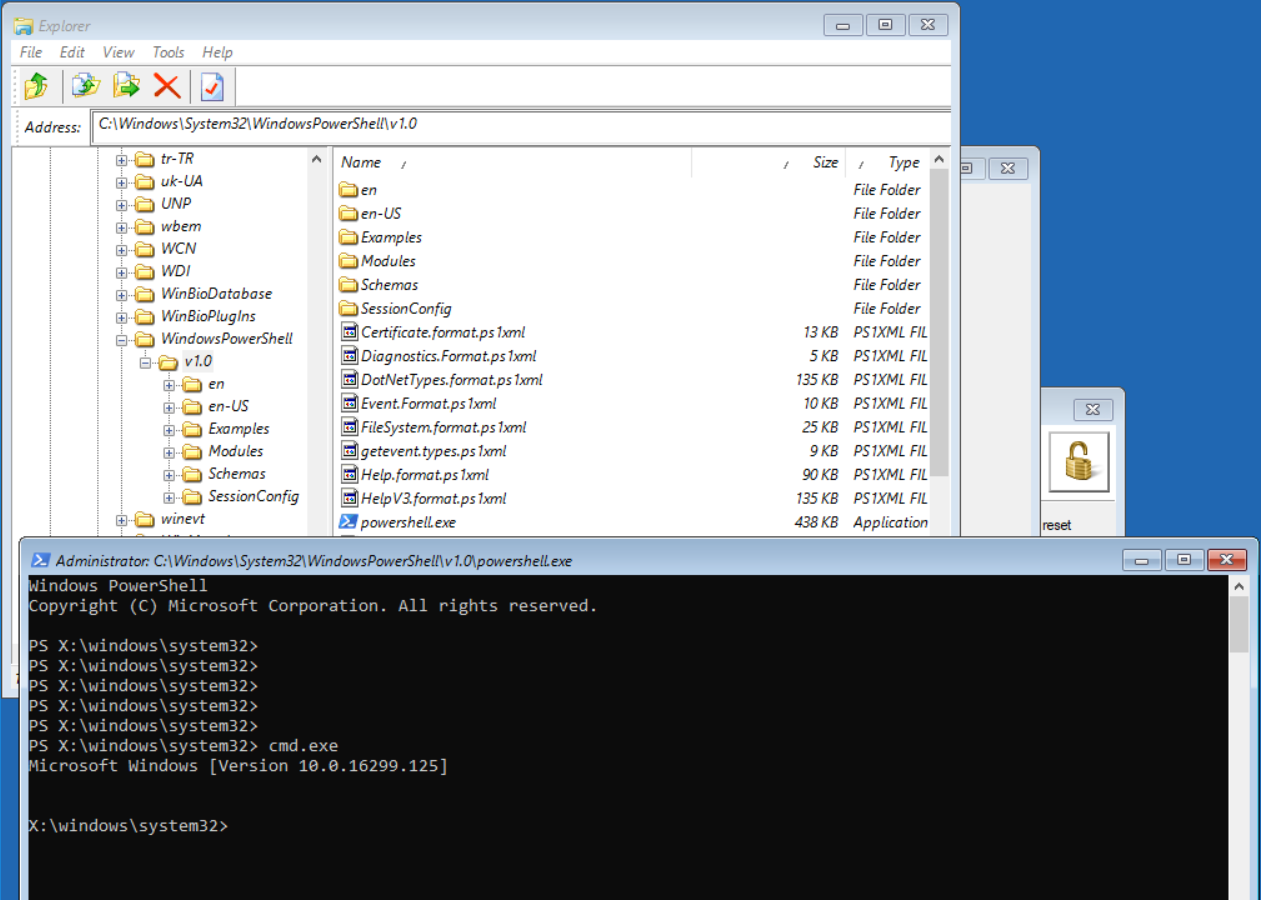
Task: Click the red X delete toolbar icon
Action: (167, 86)
